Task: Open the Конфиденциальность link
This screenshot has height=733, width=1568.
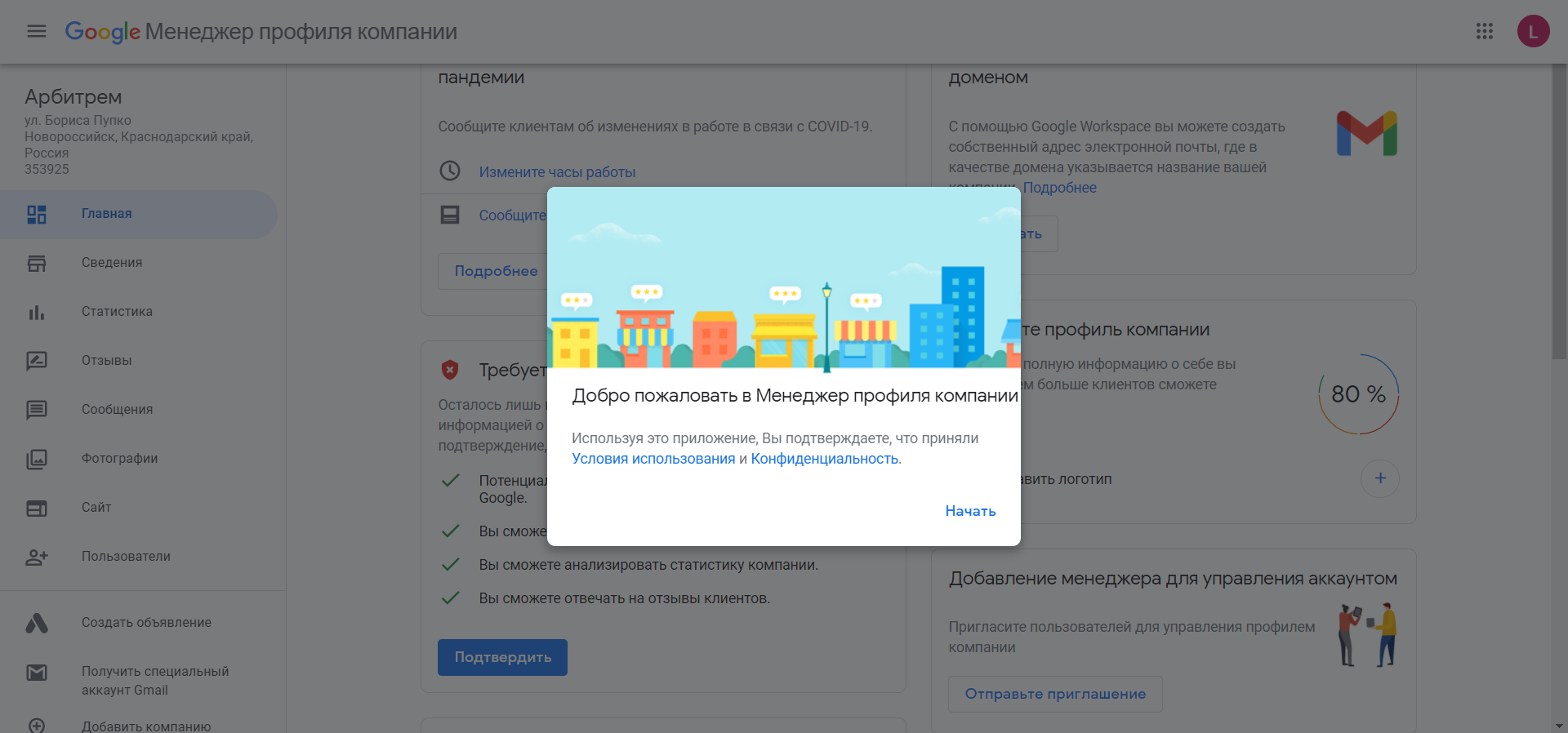Action: click(825, 459)
